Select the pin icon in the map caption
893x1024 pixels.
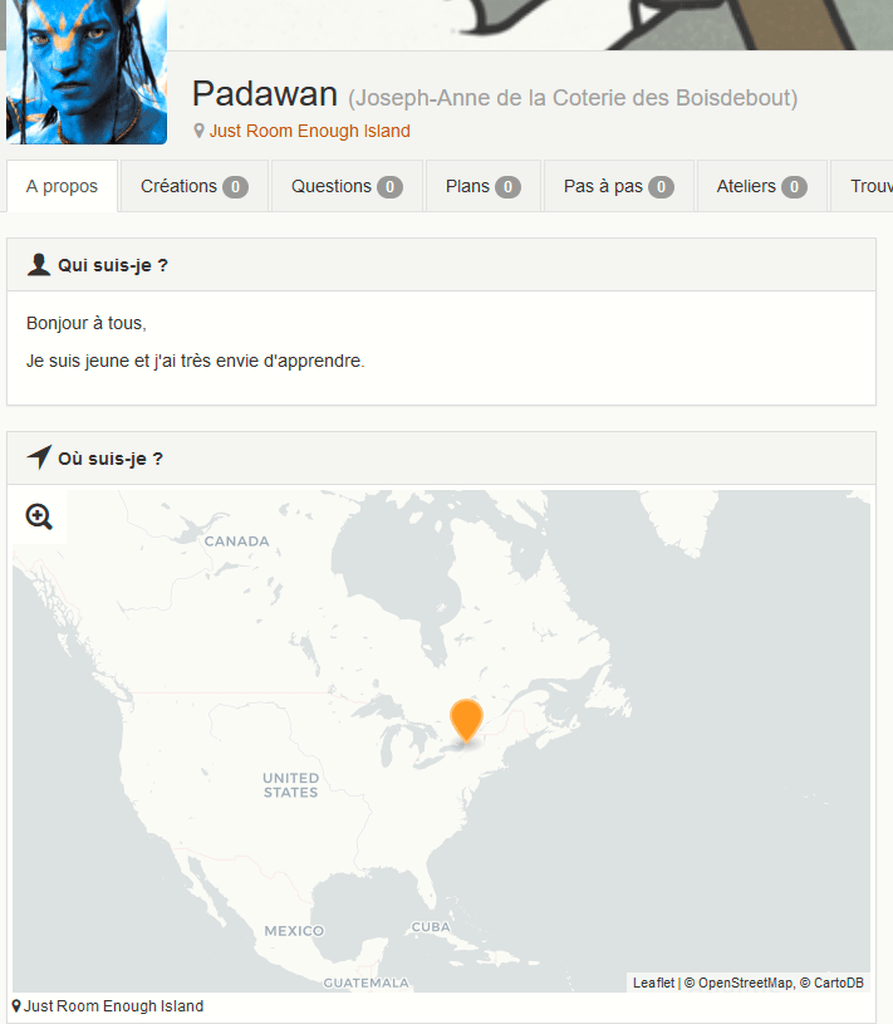pyautogui.click(x=16, y=1006)
